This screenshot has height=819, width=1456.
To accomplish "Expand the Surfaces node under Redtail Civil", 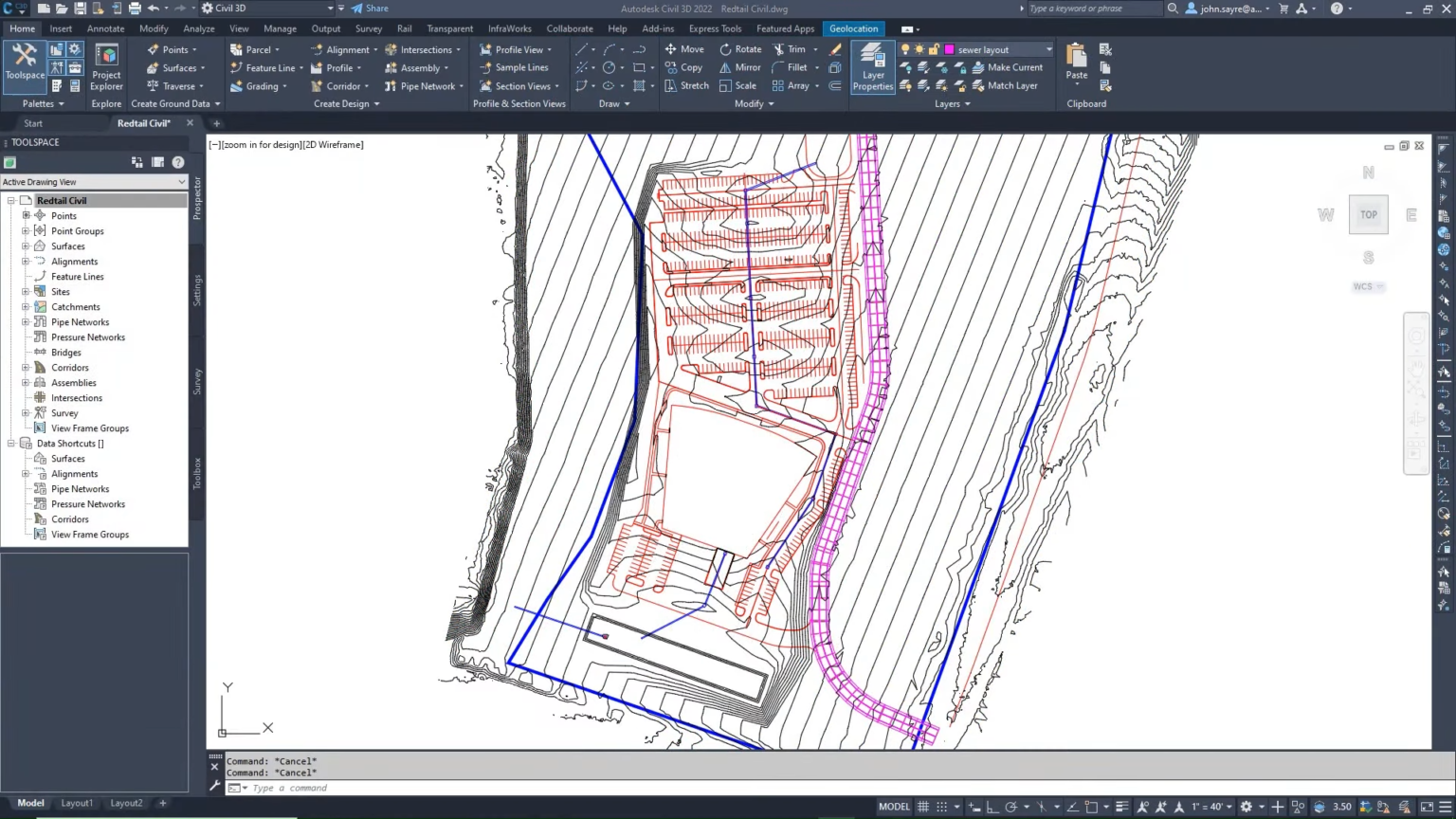I will click(27, 246).
